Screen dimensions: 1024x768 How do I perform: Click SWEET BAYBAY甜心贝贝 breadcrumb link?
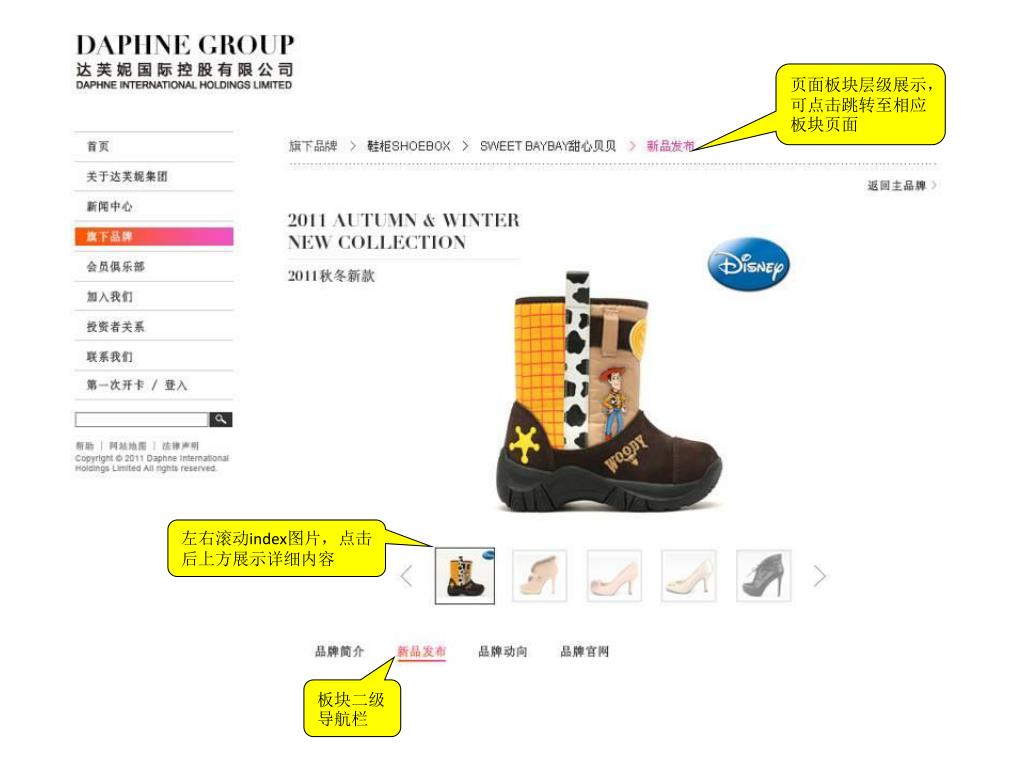tap(548, 146)
